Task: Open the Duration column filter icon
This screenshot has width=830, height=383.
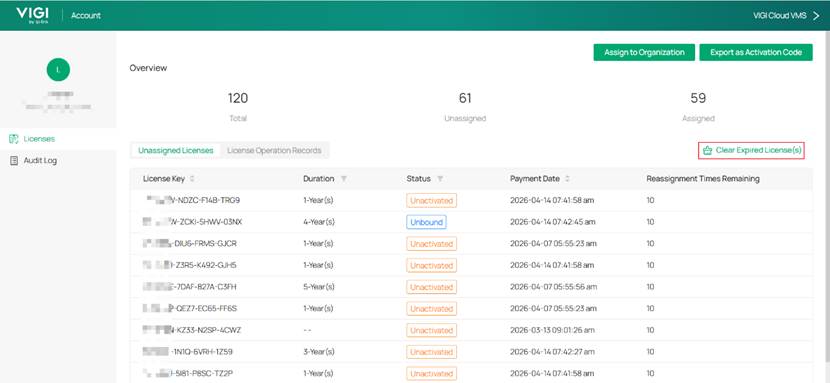Action: click(x=344, y=179)
